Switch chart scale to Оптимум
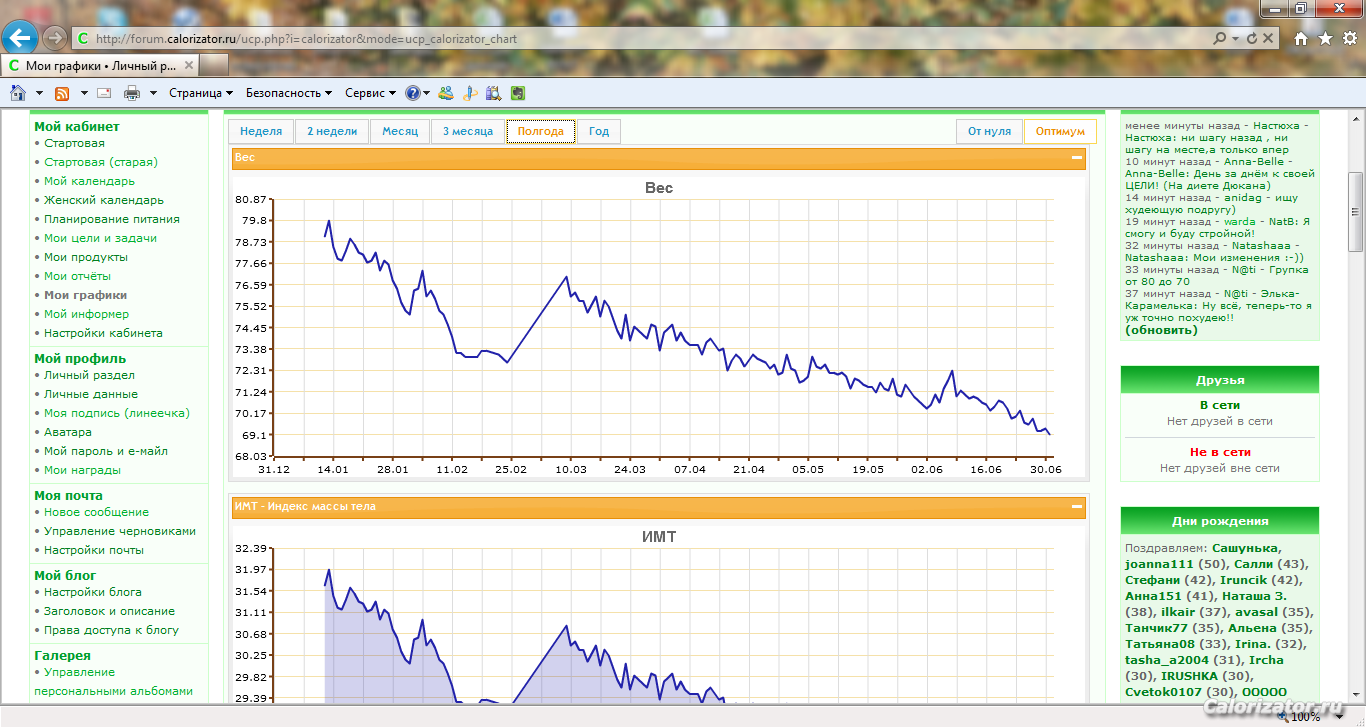Viewport: 1366px width, 728px height. coord(1060,132)
